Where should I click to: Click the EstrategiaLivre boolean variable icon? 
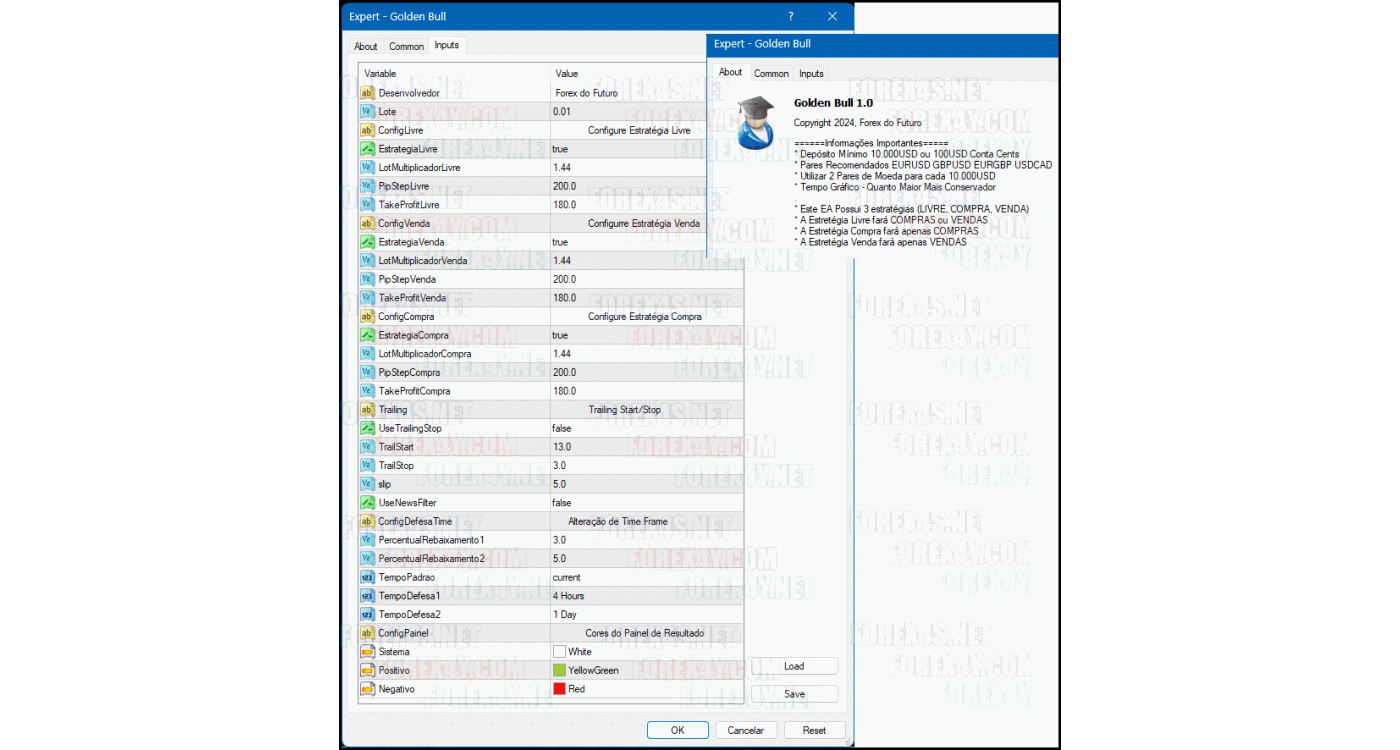coord(367,149)
